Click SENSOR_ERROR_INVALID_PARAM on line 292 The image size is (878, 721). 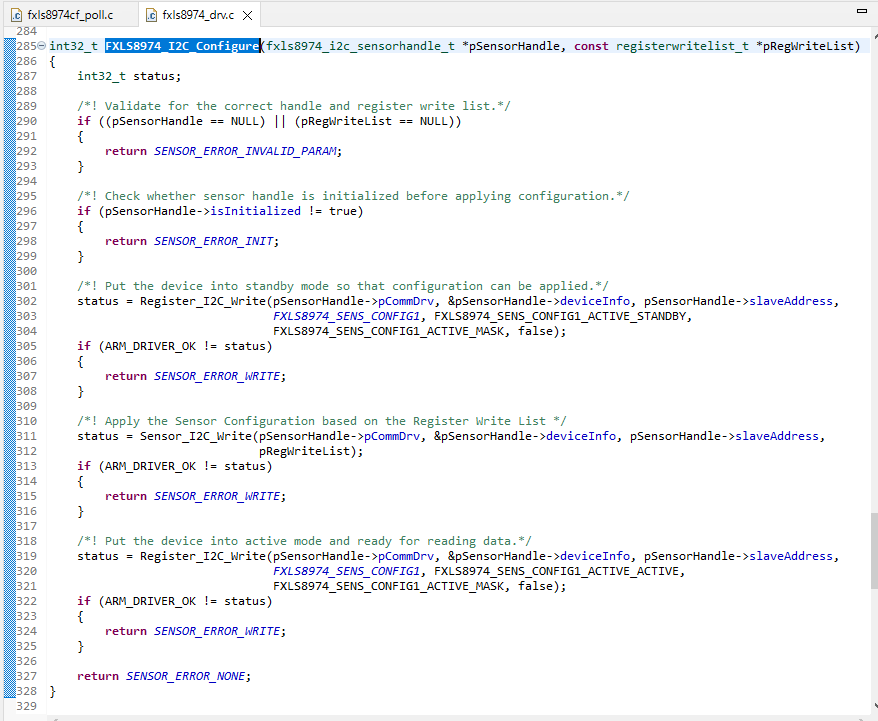coord(246,151)
